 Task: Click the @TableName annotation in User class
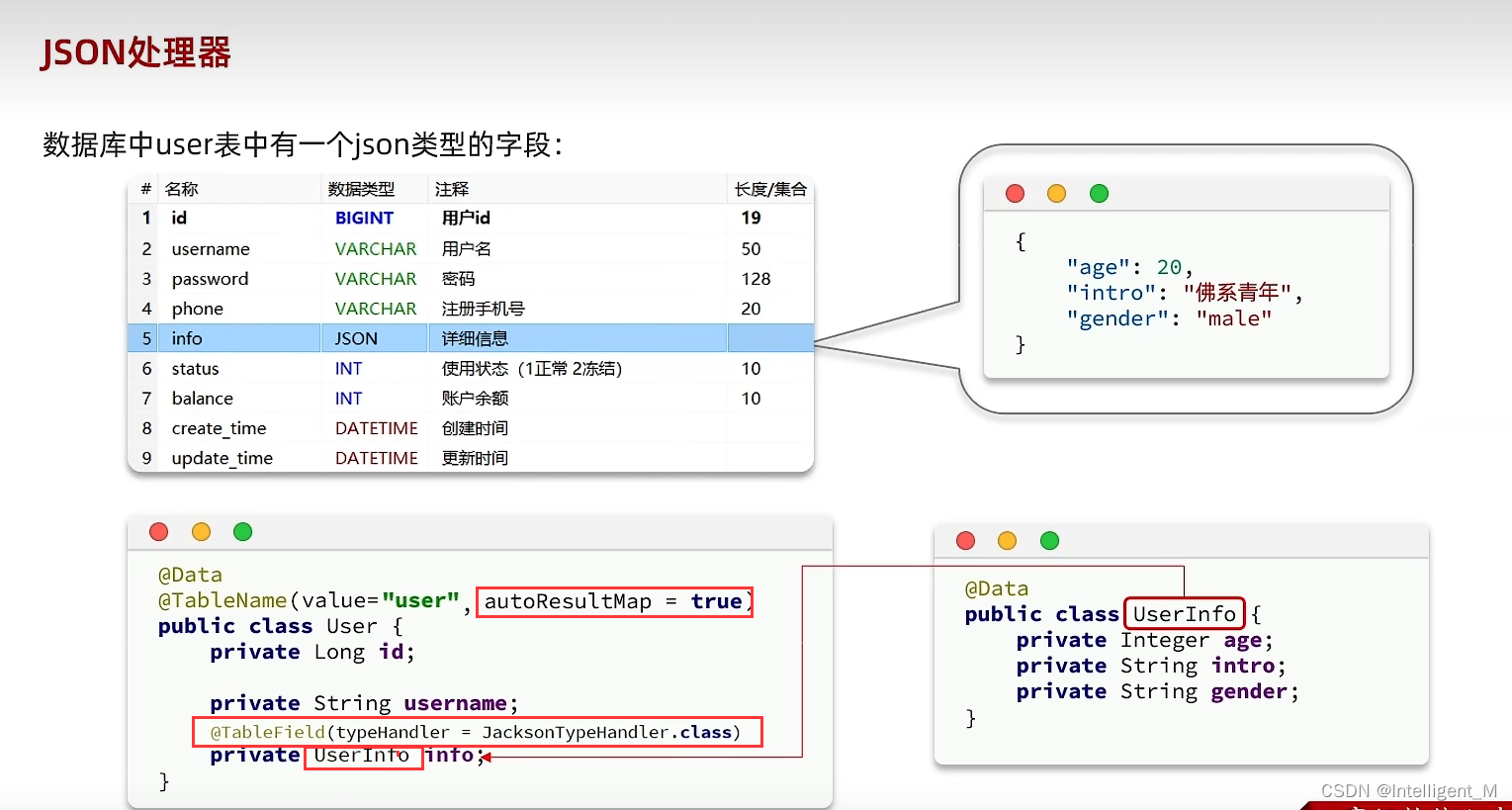coord(222,600)
